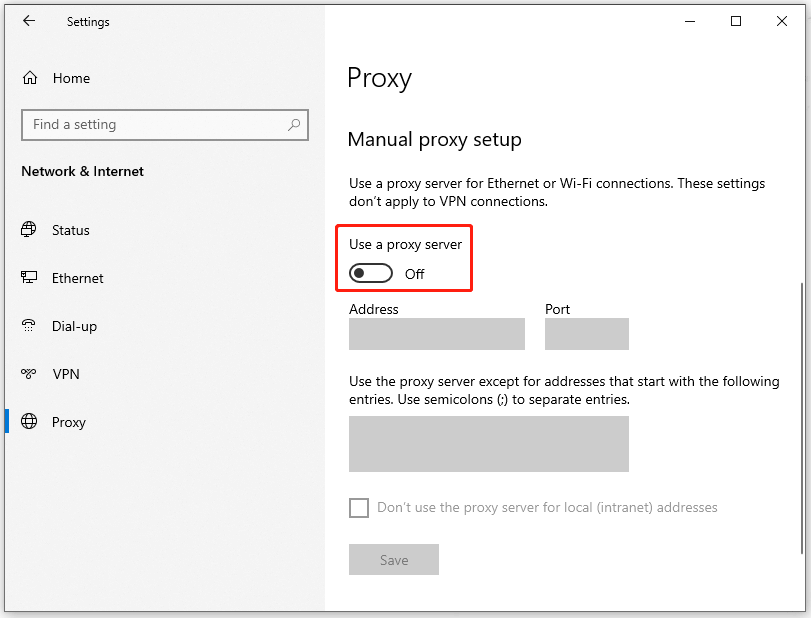
Task: Click the Port input field
Action: (587, 334)
